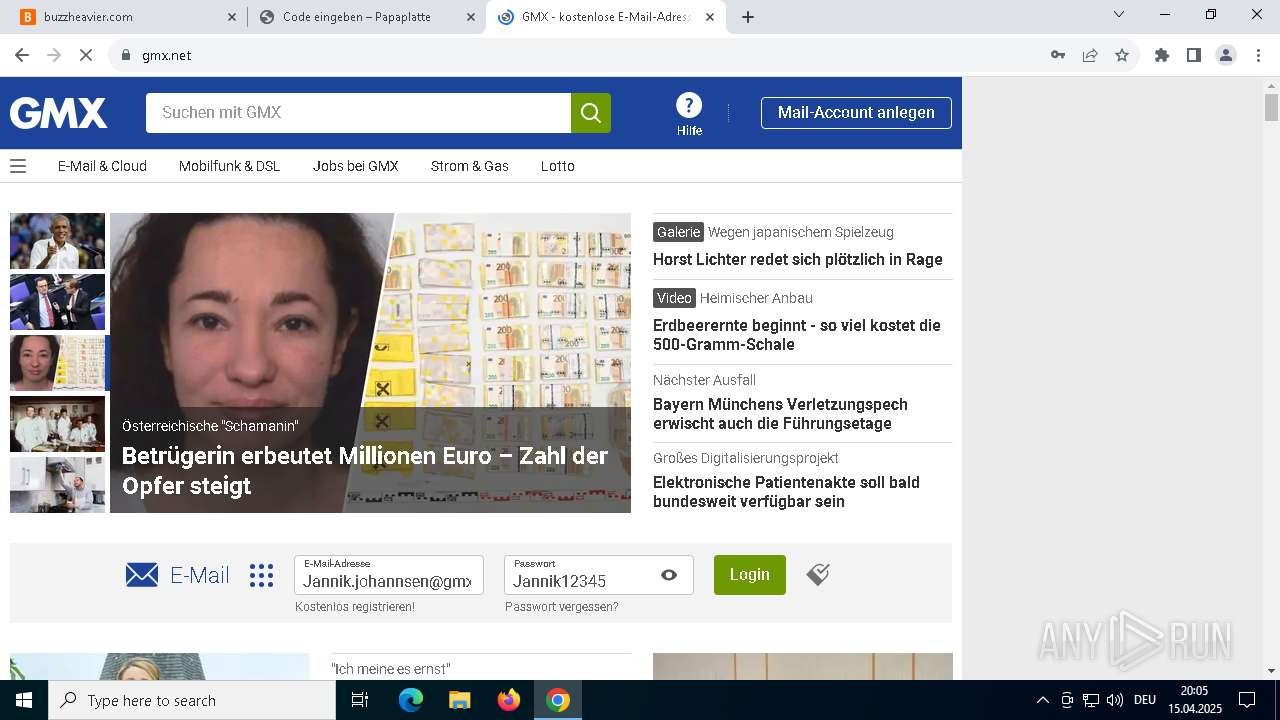Open the Strom & Gas menu item
This screenshot has height=720, width=1280.
point(469,166)
